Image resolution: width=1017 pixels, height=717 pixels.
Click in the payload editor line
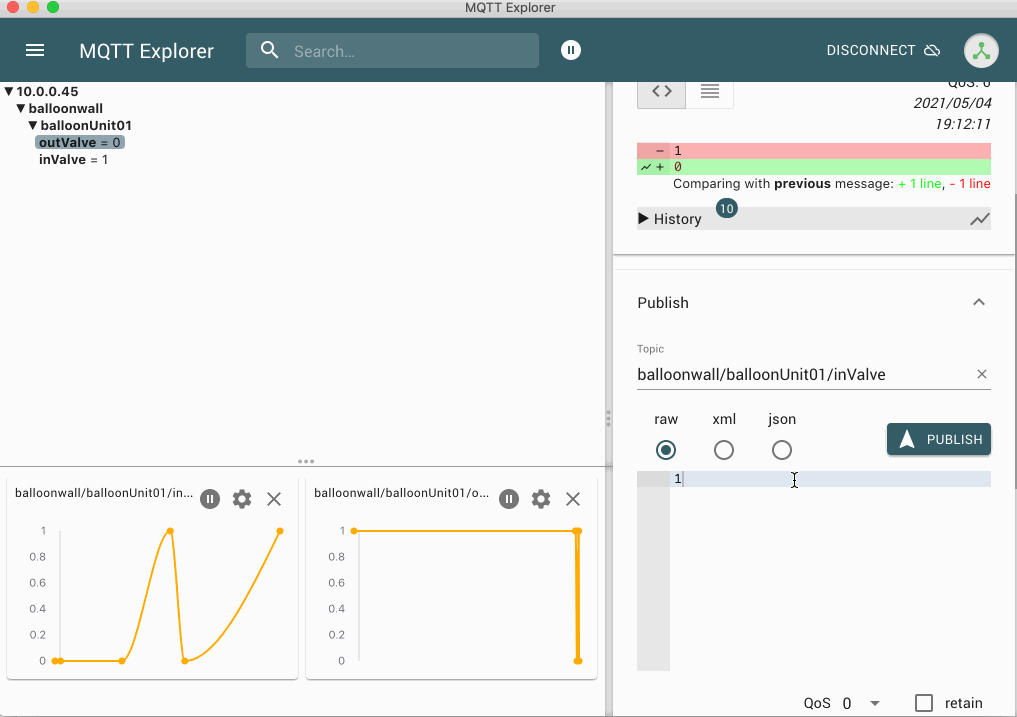pos(830,479)
